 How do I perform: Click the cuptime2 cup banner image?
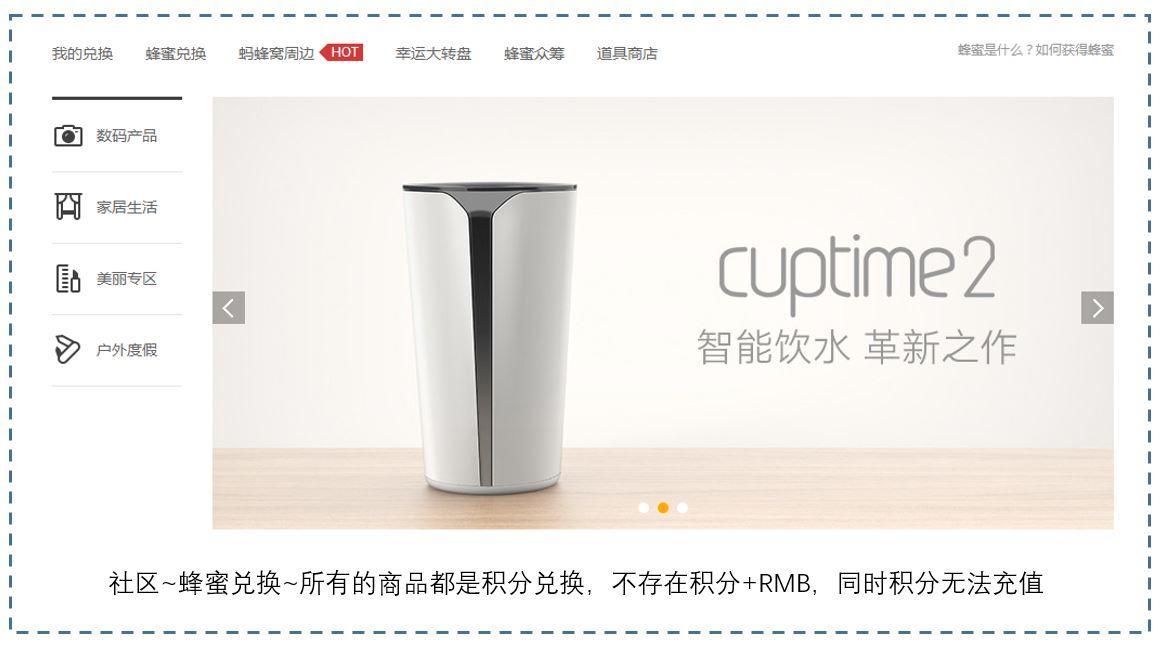pos(663,313)
